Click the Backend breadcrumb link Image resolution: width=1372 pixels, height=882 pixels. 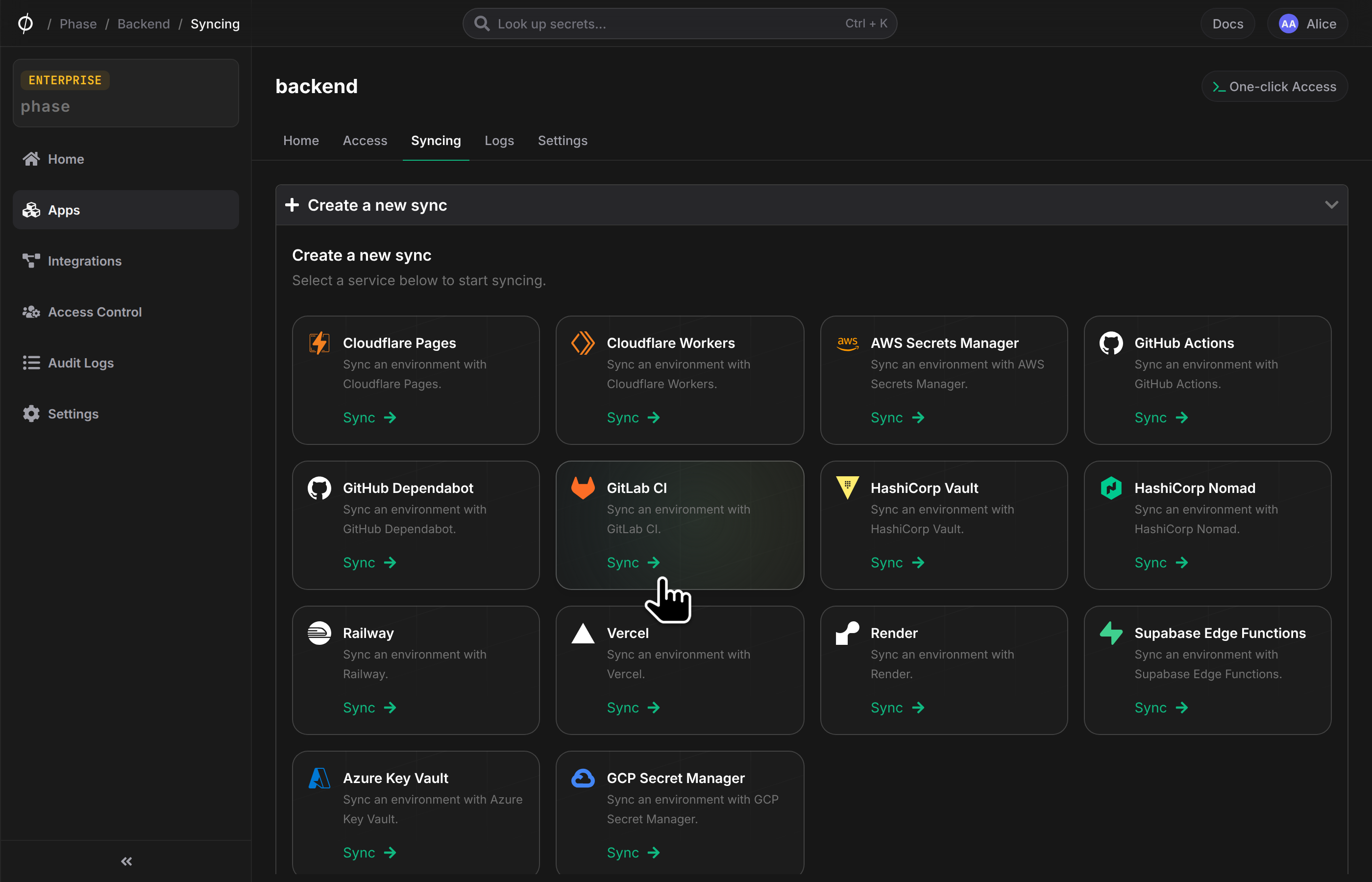pos(144,24)
